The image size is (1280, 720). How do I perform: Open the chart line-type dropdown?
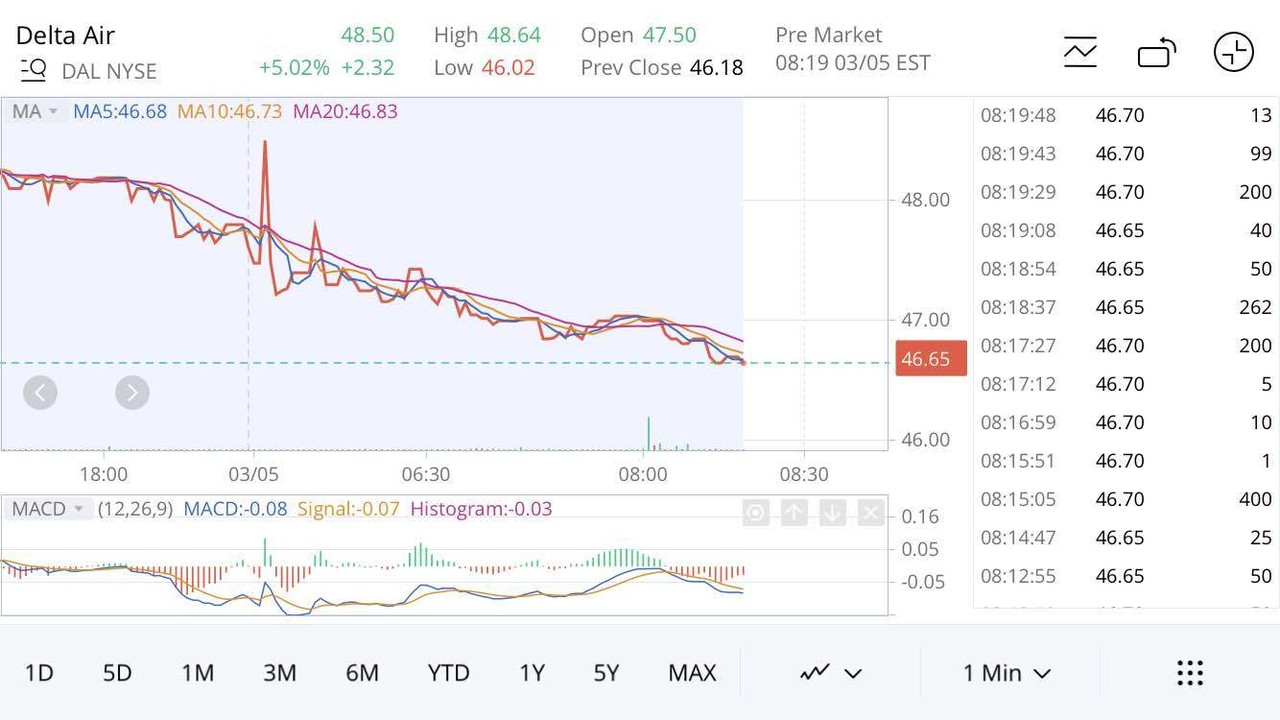pyautogui.click(x=830, y=673)
